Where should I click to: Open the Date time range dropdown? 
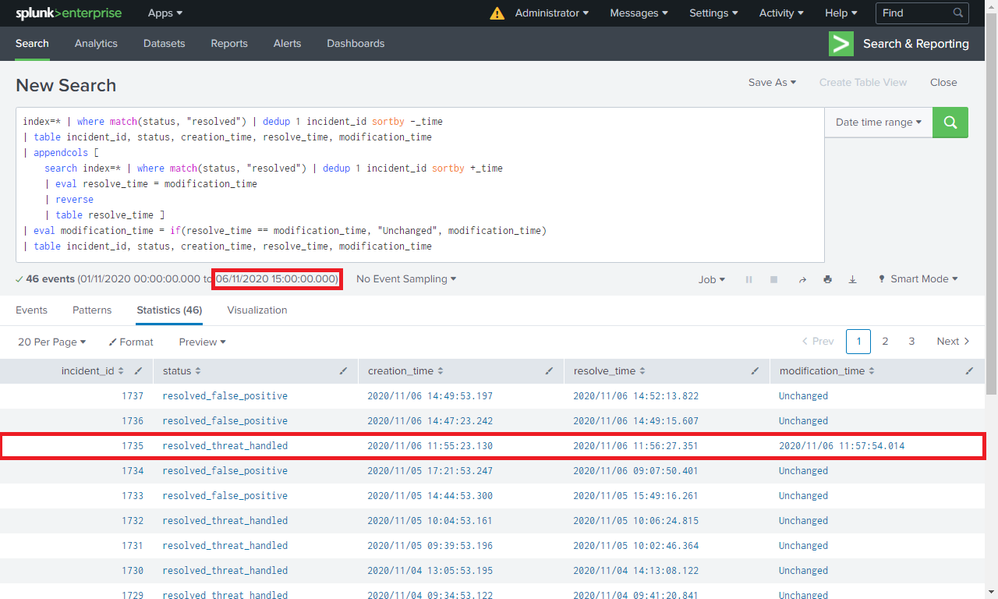point(878,122)
